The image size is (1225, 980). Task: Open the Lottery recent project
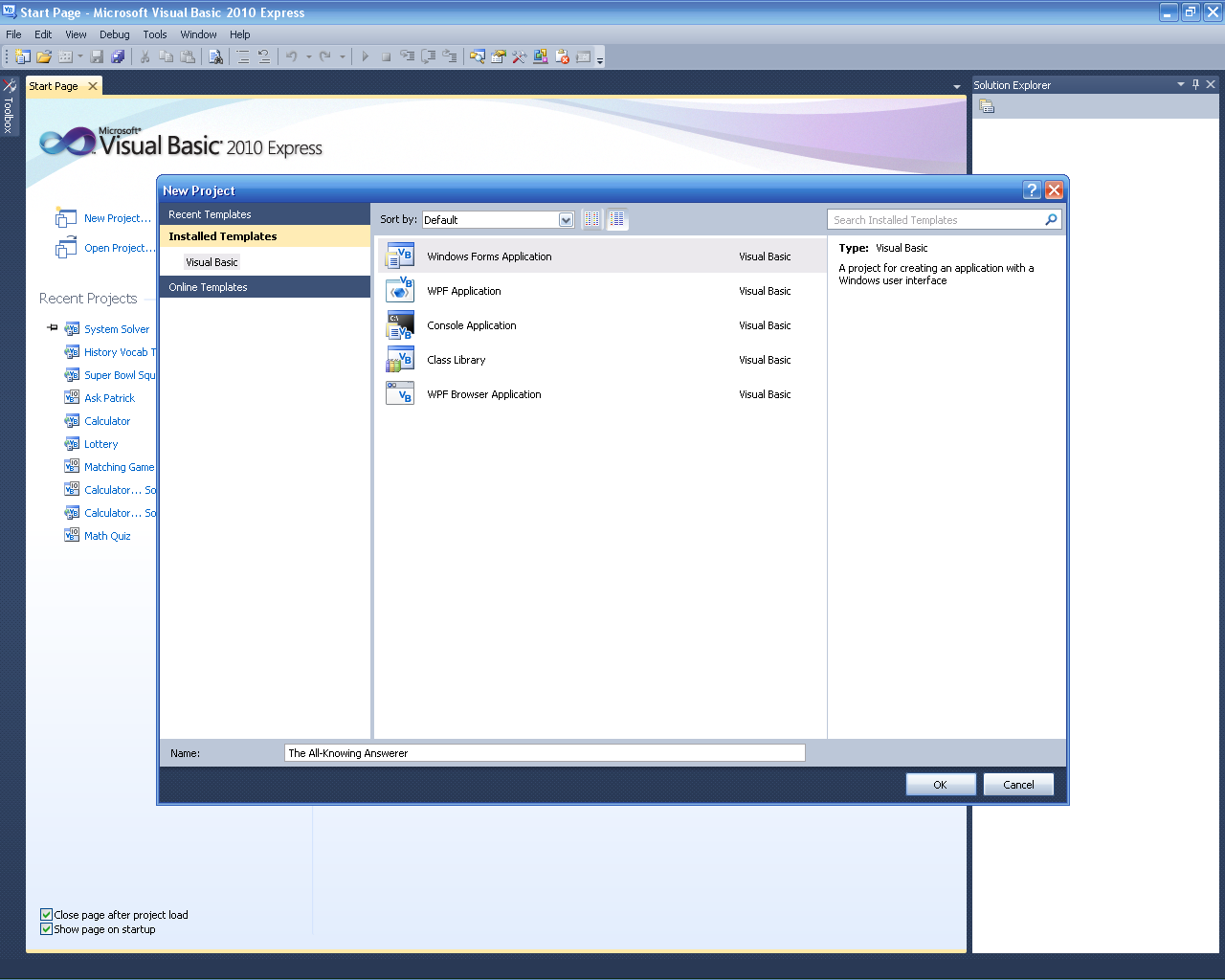tap(100, 444)
